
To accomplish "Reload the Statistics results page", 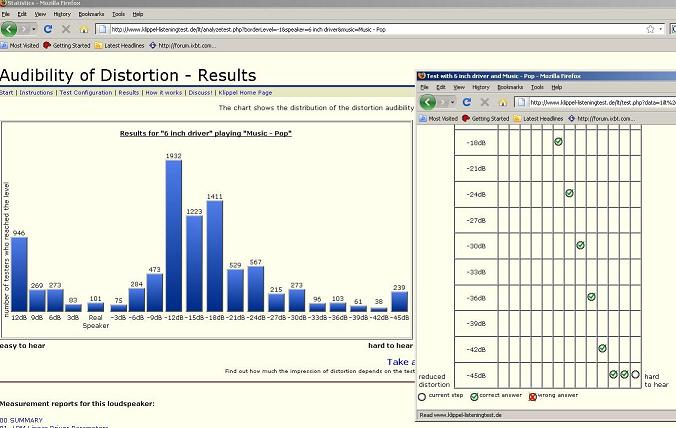I will click(49, 29).
